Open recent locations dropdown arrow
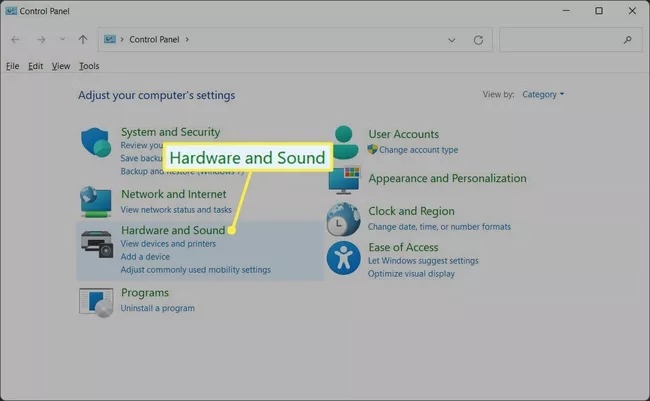650x401 pixels. 62,39
